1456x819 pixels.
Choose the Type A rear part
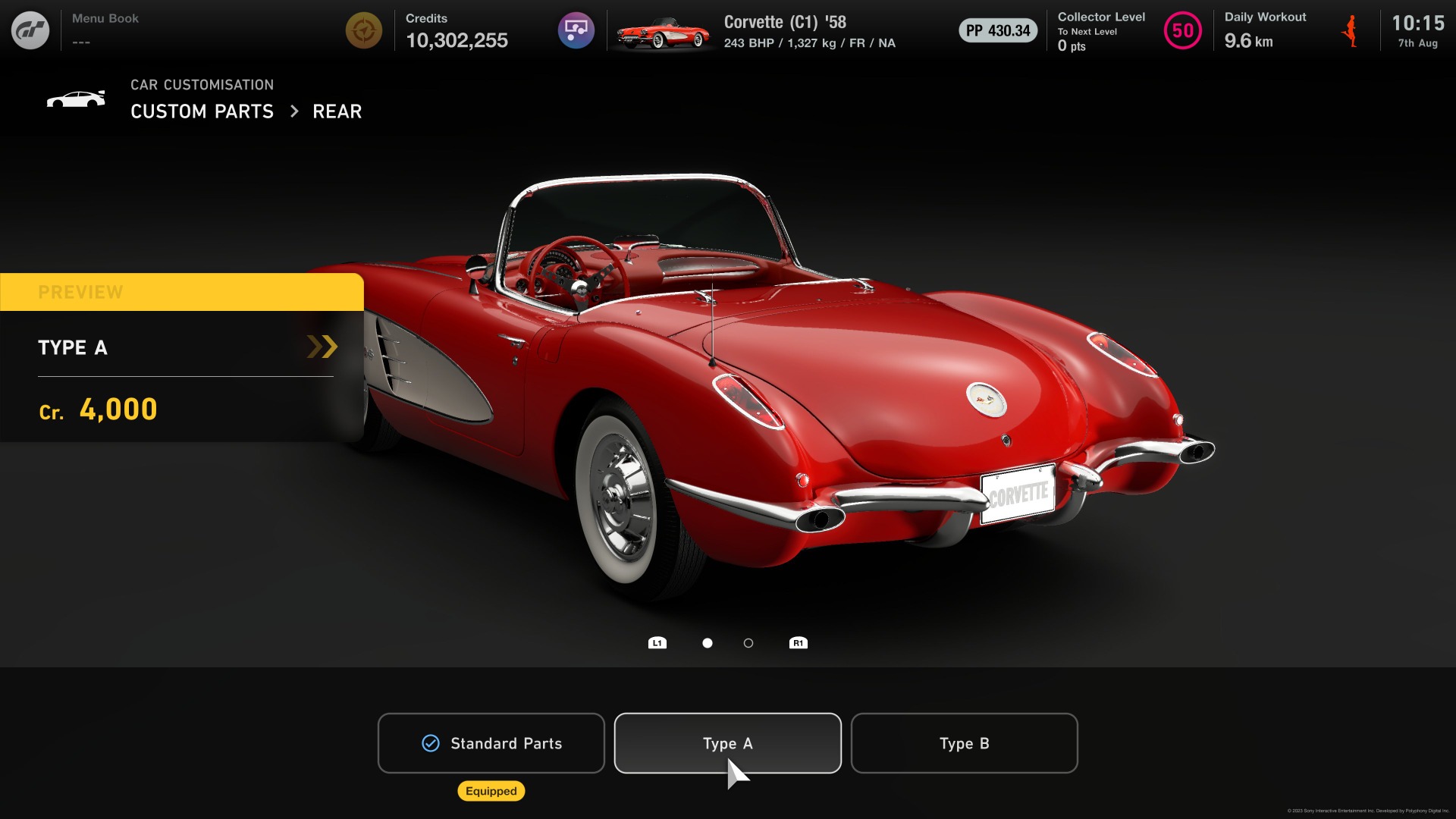[x=728, y=743]
